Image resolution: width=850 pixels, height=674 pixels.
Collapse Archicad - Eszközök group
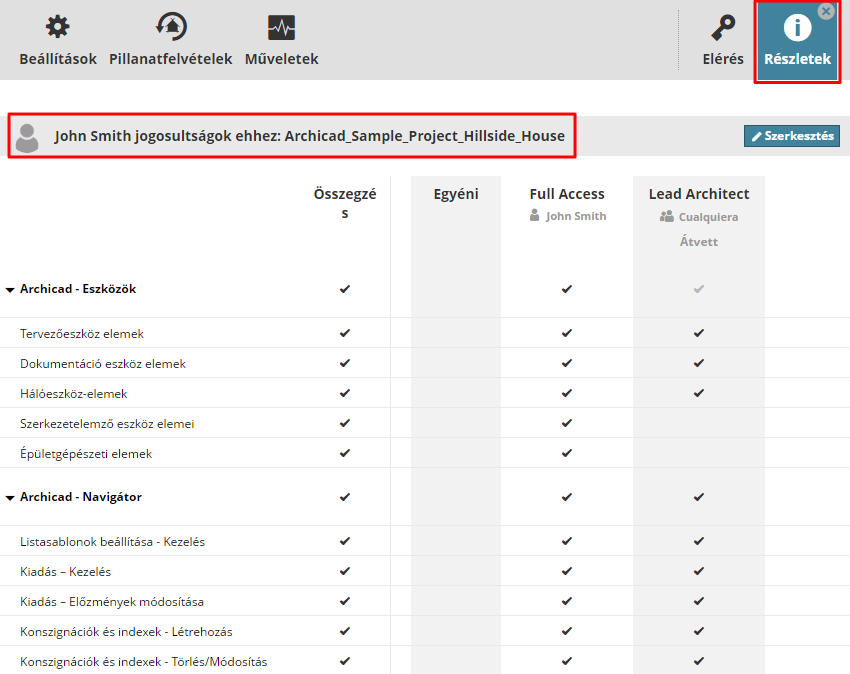[x=10, y=290]
